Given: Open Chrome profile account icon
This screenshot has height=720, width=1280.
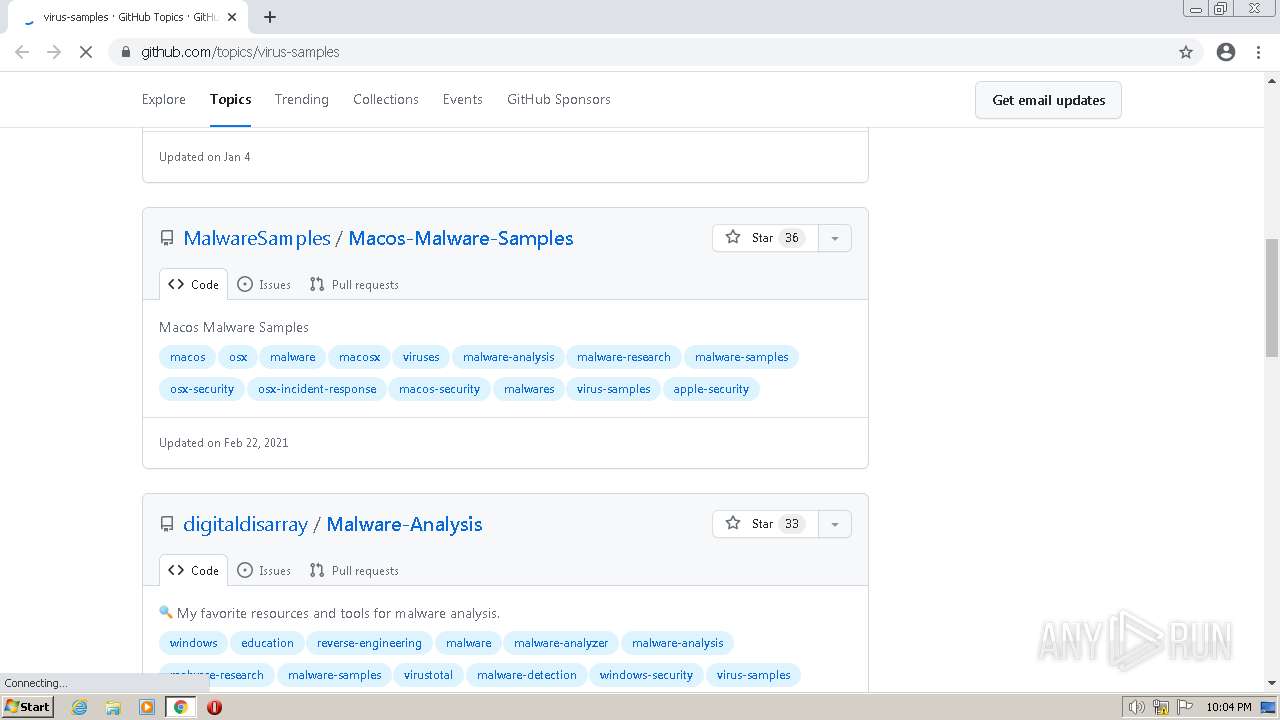Looking at the screenshot, I should coord(1226,52).
